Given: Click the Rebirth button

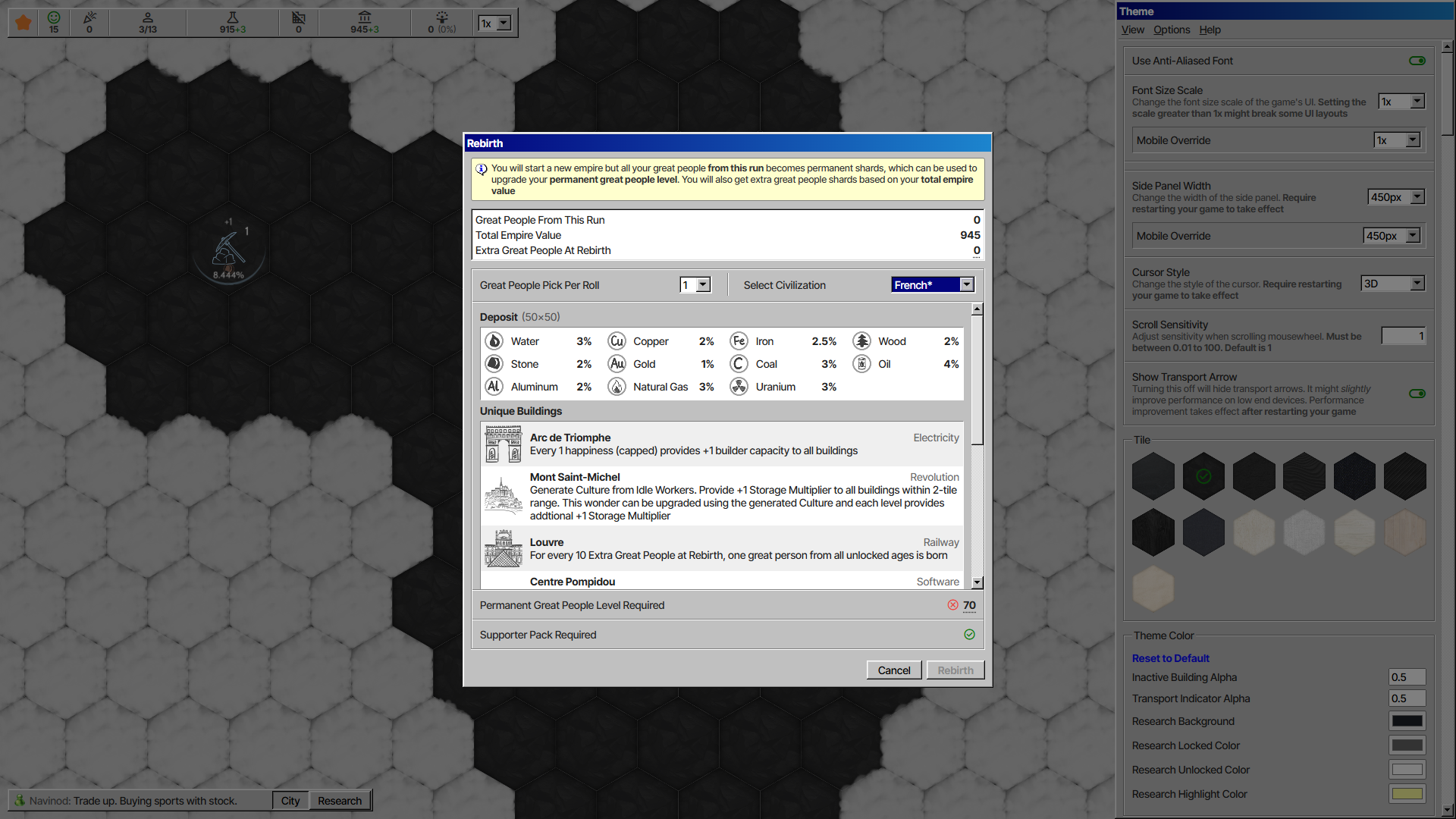Looking at the screenshot, I should point(955,670).
